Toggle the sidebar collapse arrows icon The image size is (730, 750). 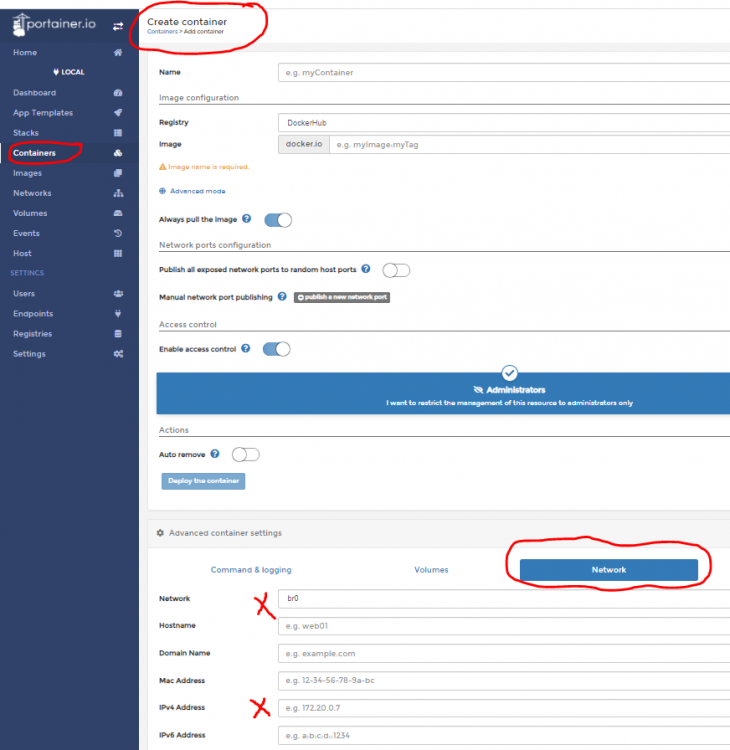point(118,26)
